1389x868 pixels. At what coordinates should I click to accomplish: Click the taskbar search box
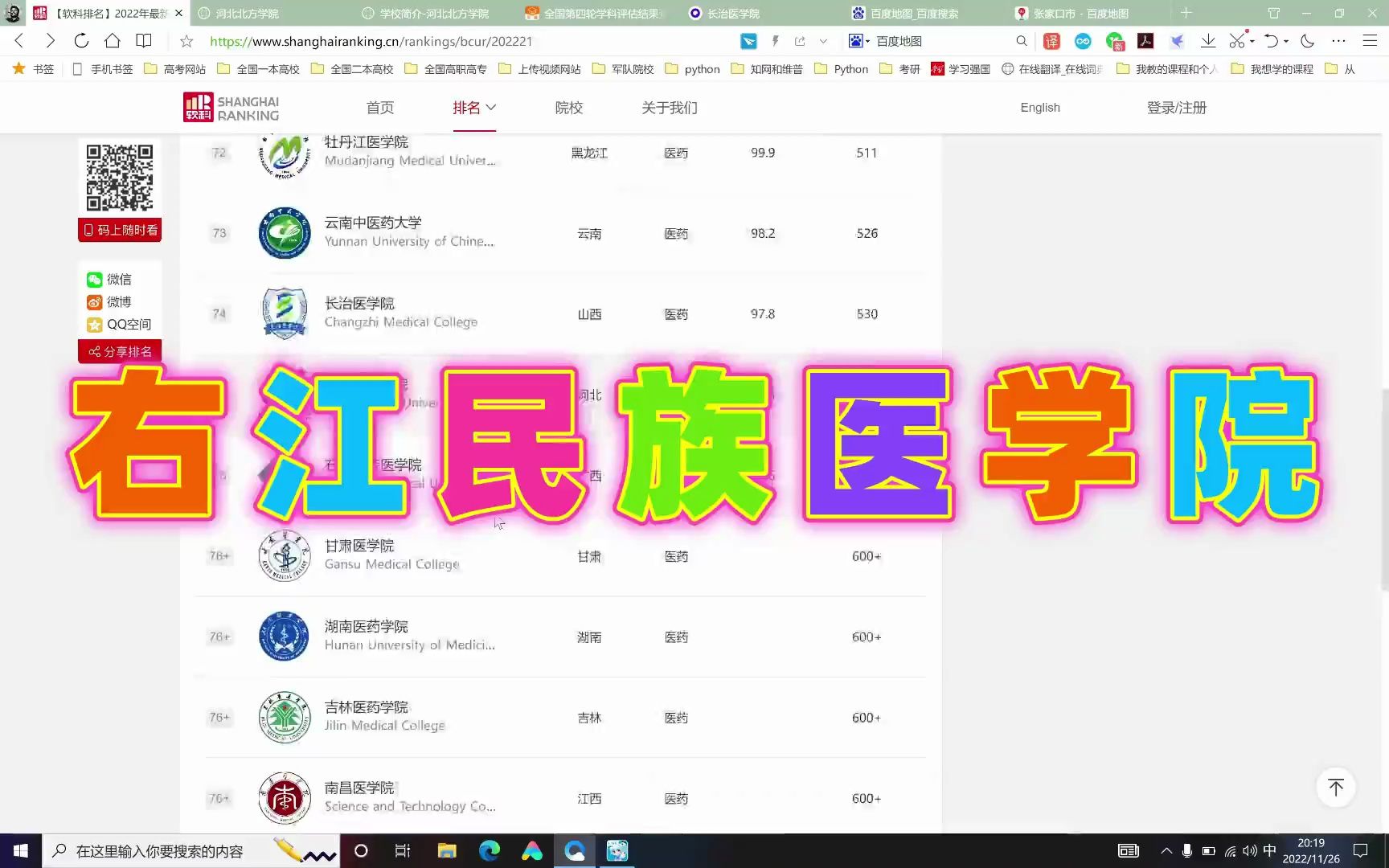point(191,850)
